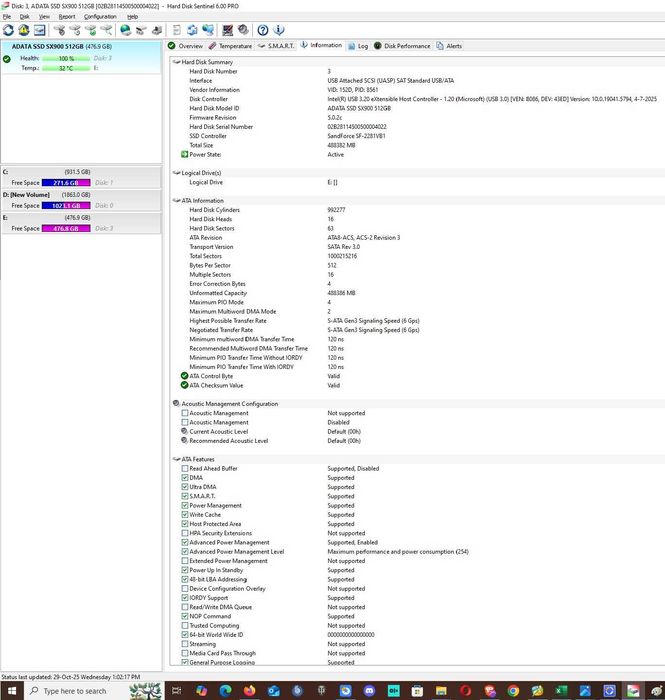Toggle the Device Configuration Overlay checkbox
The image size is (665, 700).
185,588
